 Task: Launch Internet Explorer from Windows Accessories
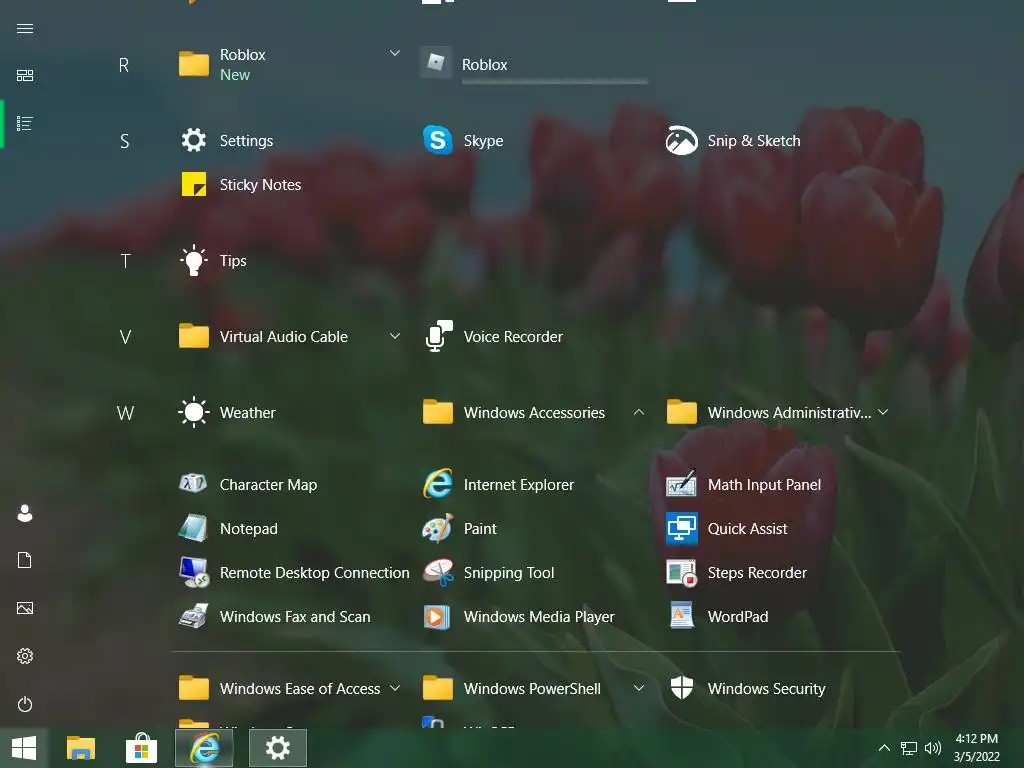tap(498, 485)
